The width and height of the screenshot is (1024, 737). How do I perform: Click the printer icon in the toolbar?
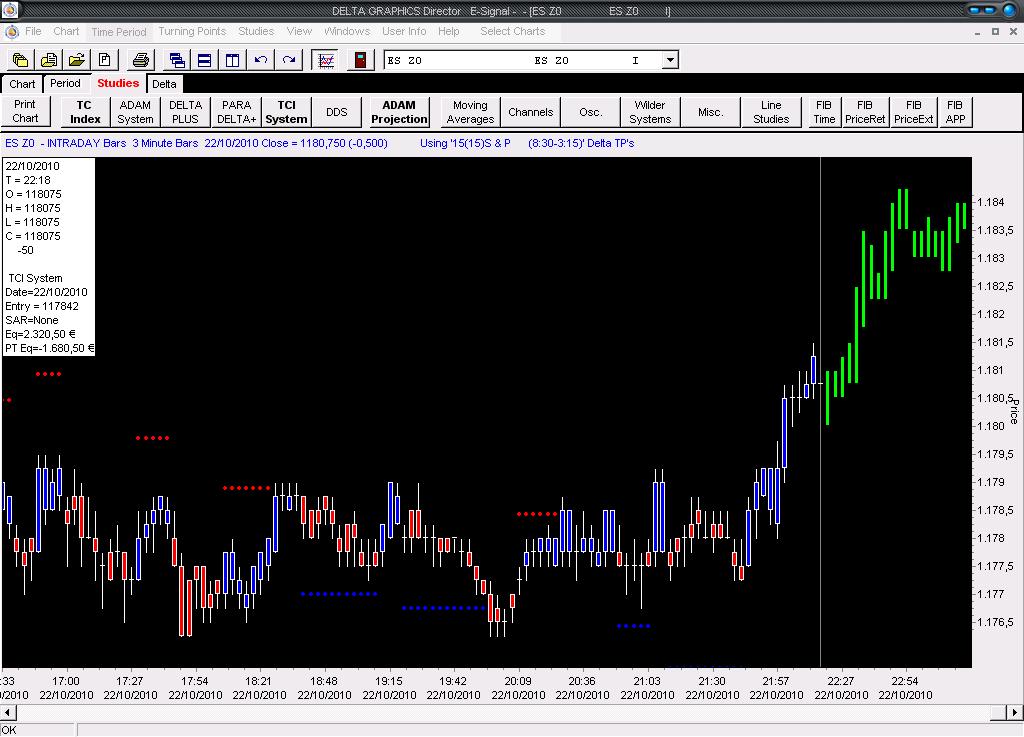point(141,60)
